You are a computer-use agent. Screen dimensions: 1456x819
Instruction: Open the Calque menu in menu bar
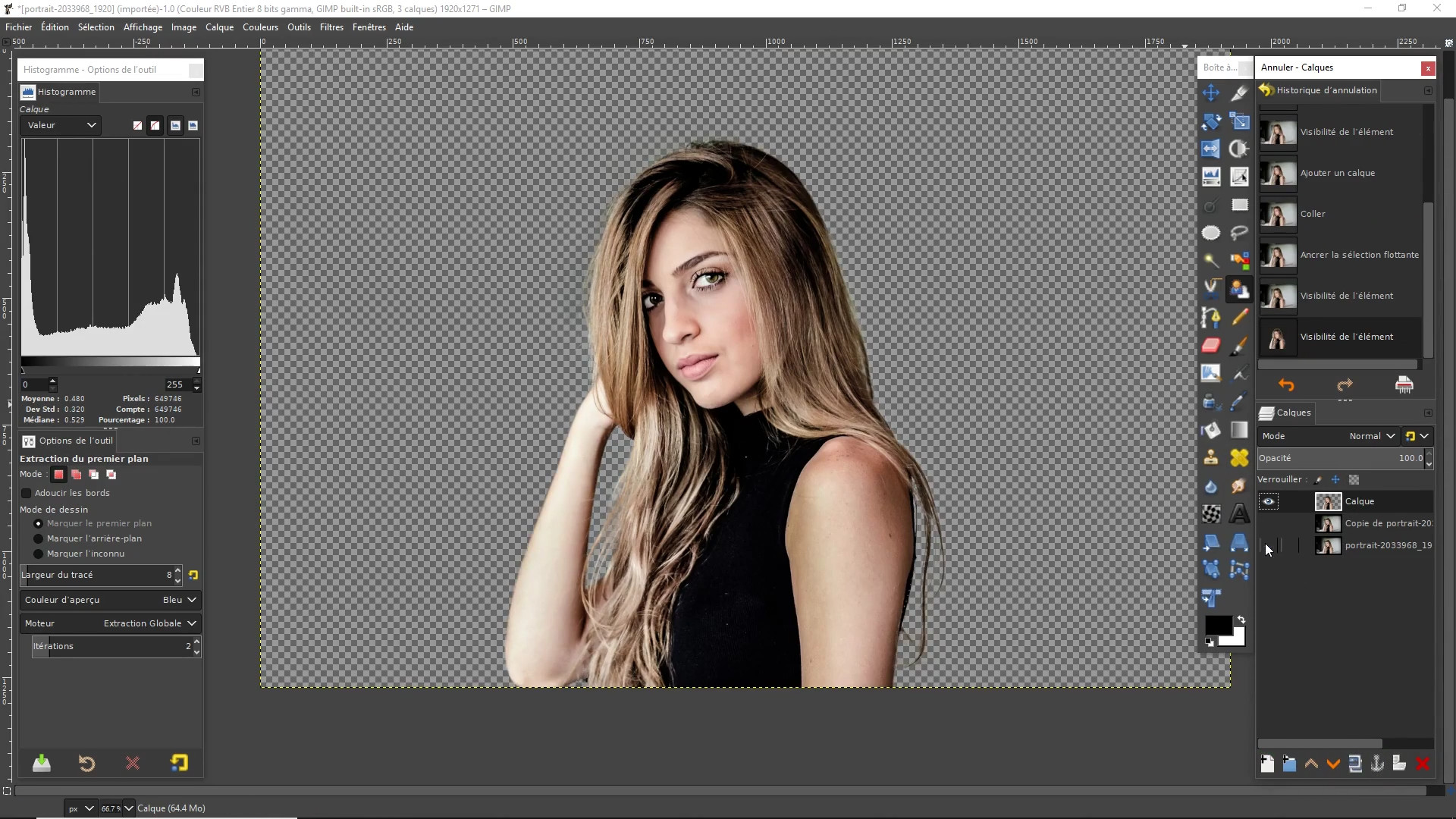(219, 27)
